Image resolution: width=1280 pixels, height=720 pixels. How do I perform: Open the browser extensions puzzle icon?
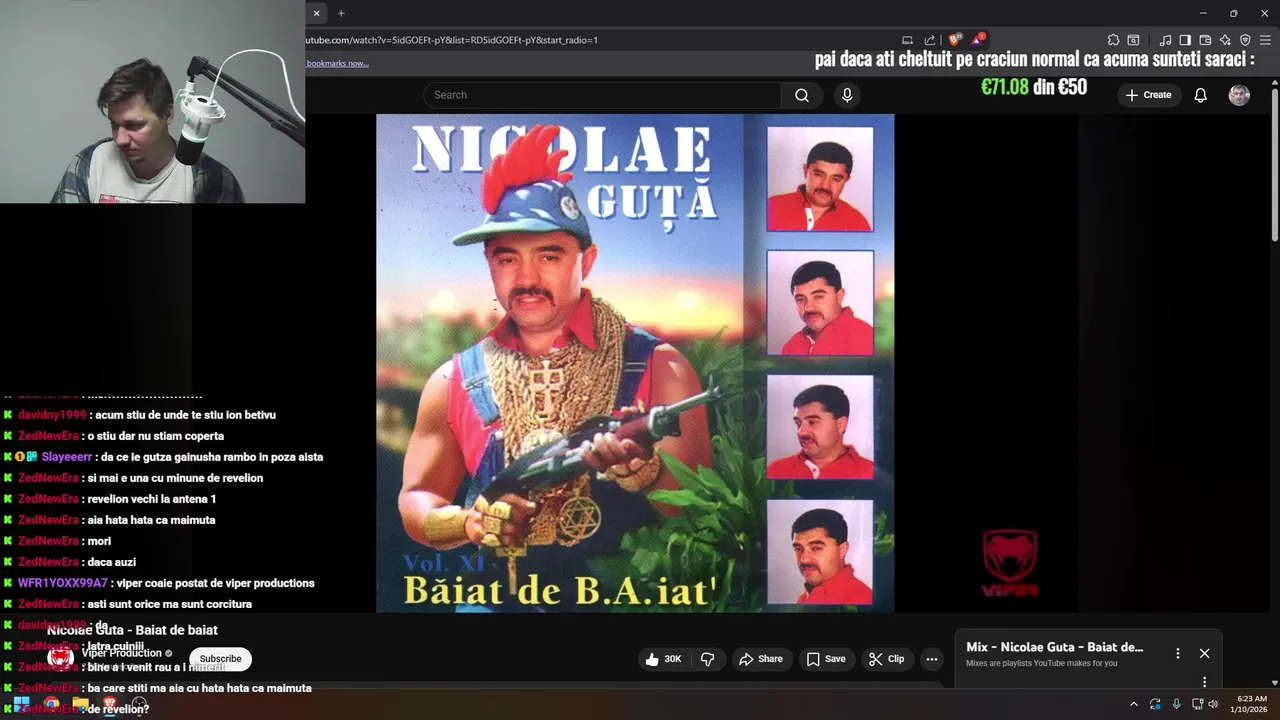tap(1113, 40)
